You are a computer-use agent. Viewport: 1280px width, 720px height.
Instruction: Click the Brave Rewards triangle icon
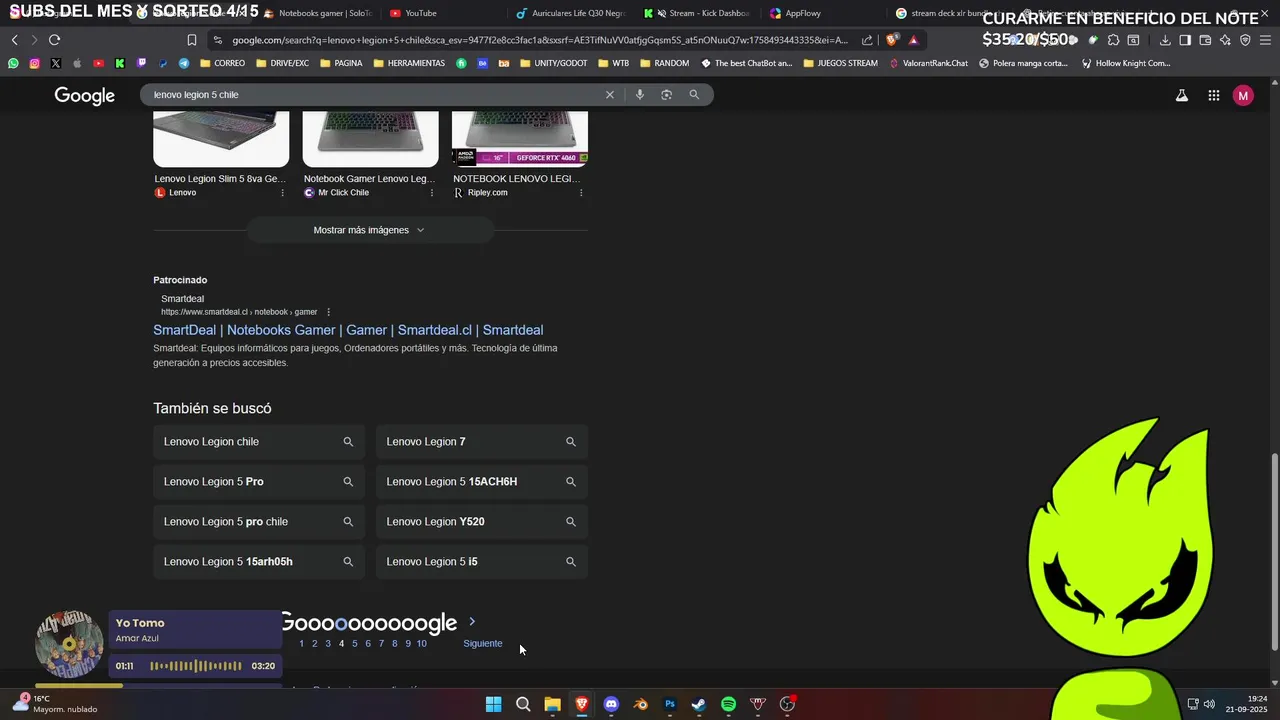[x=913, y=40]
